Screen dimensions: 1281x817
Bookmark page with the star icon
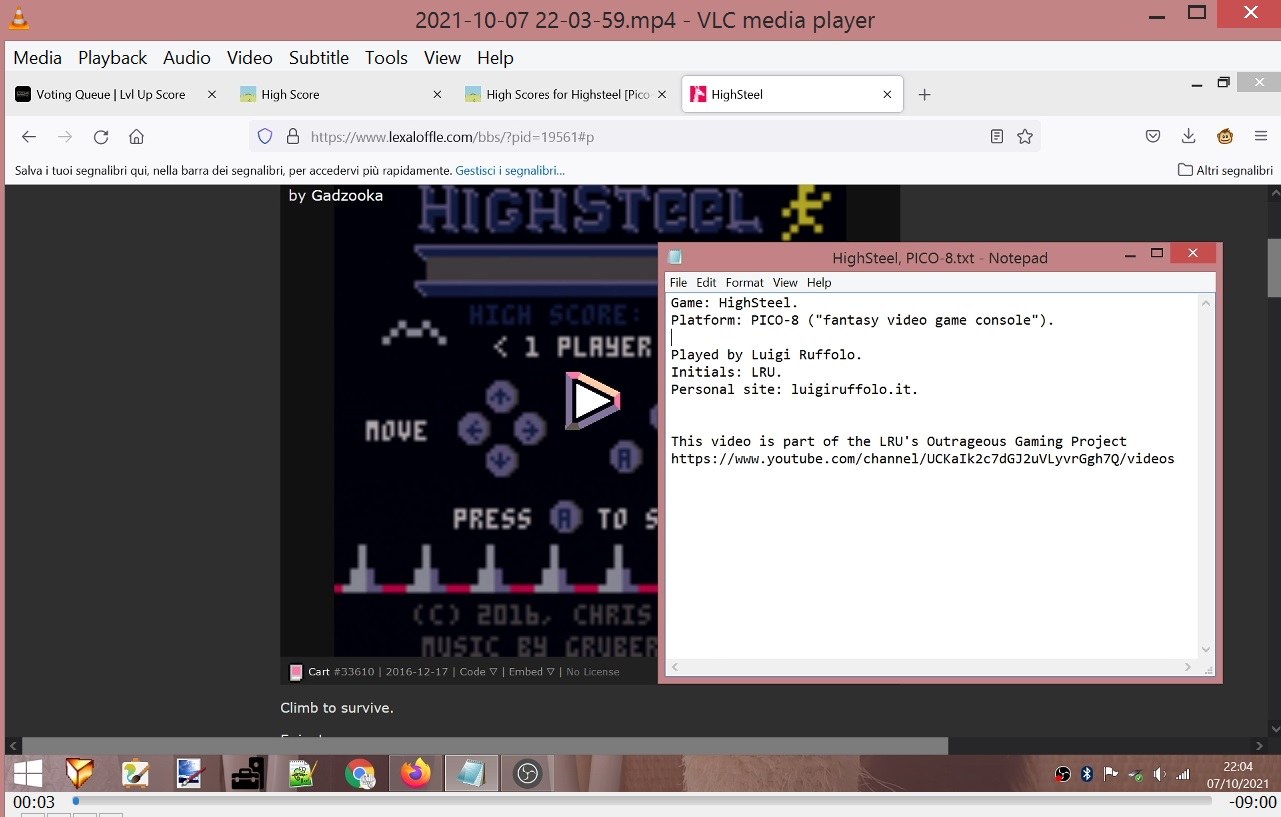1025,137
